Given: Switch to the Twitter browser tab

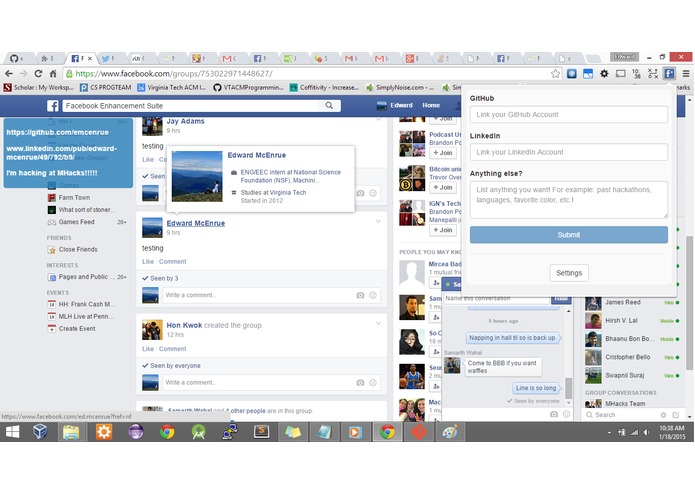Looking at the screenshot, I should tap(108, 58).
